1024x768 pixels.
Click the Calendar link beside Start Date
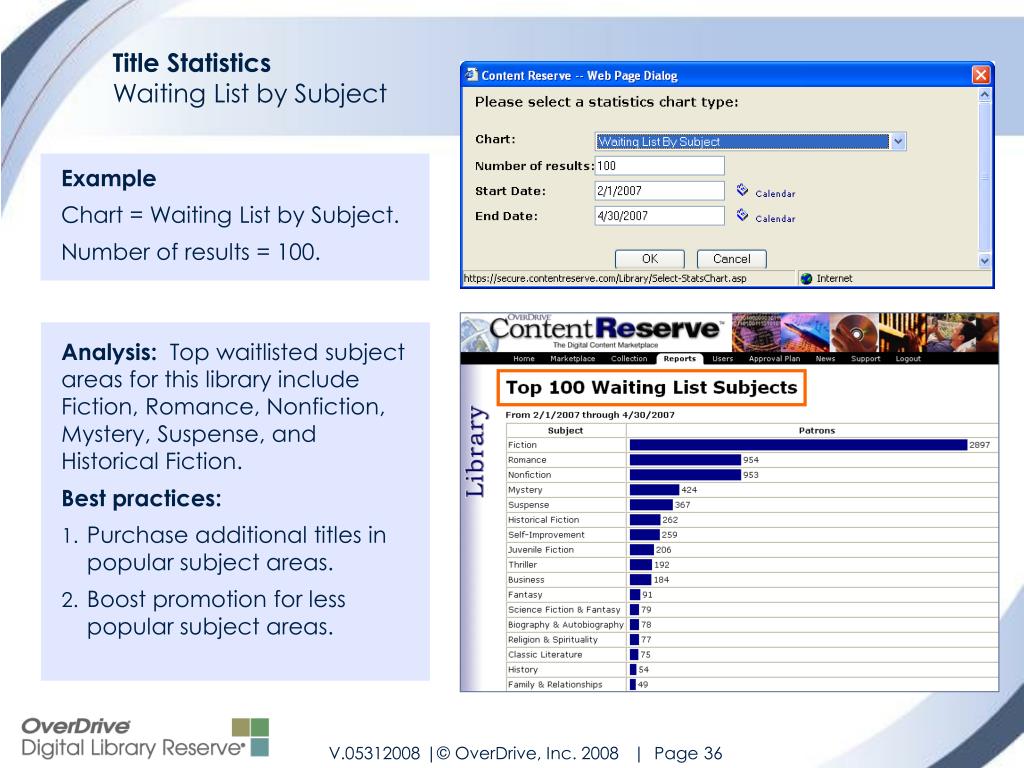point(775,193)
